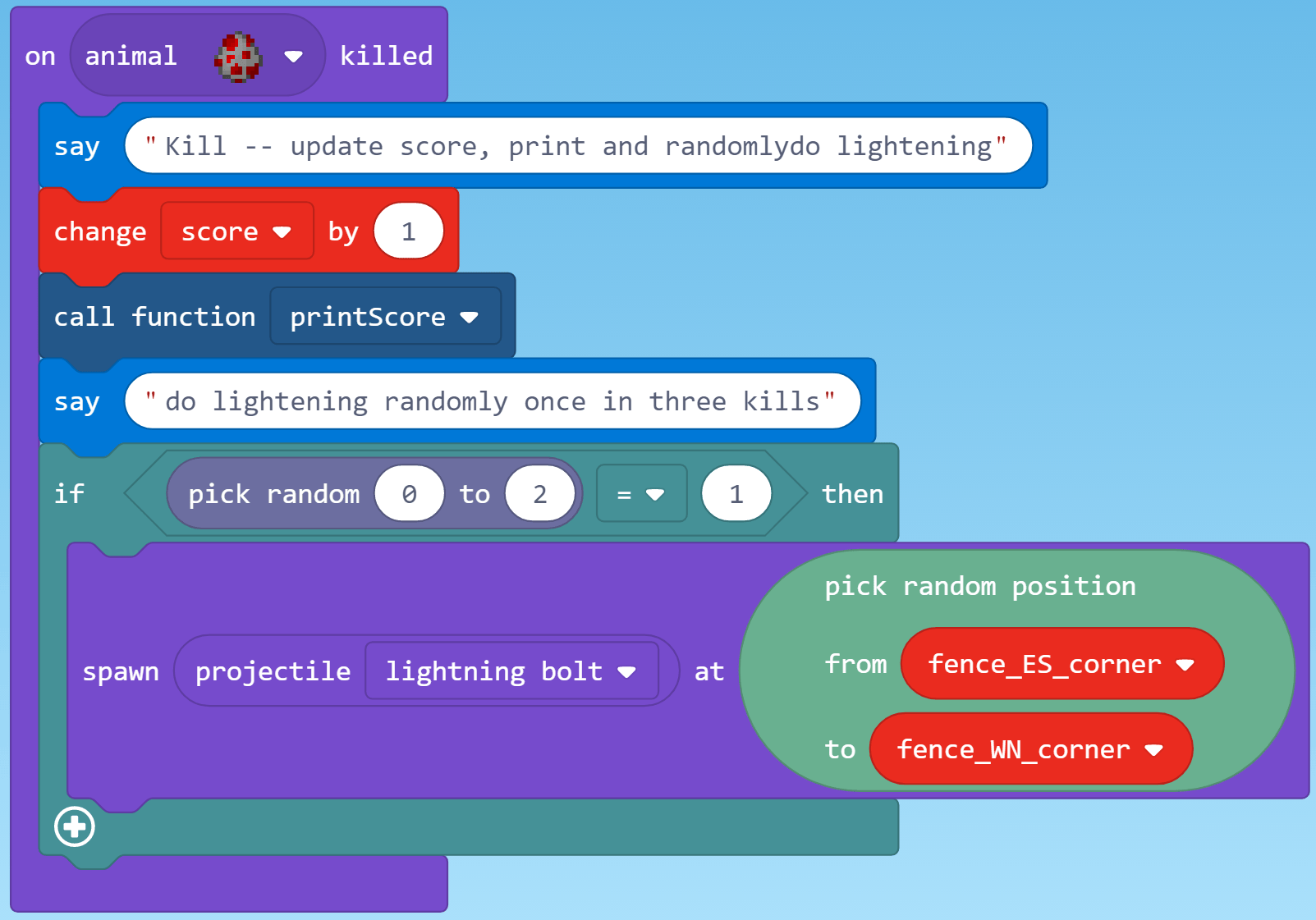Click the 'pick random' number block label
The height and width of the screenshot is (920, 1316).
(273, 494)
